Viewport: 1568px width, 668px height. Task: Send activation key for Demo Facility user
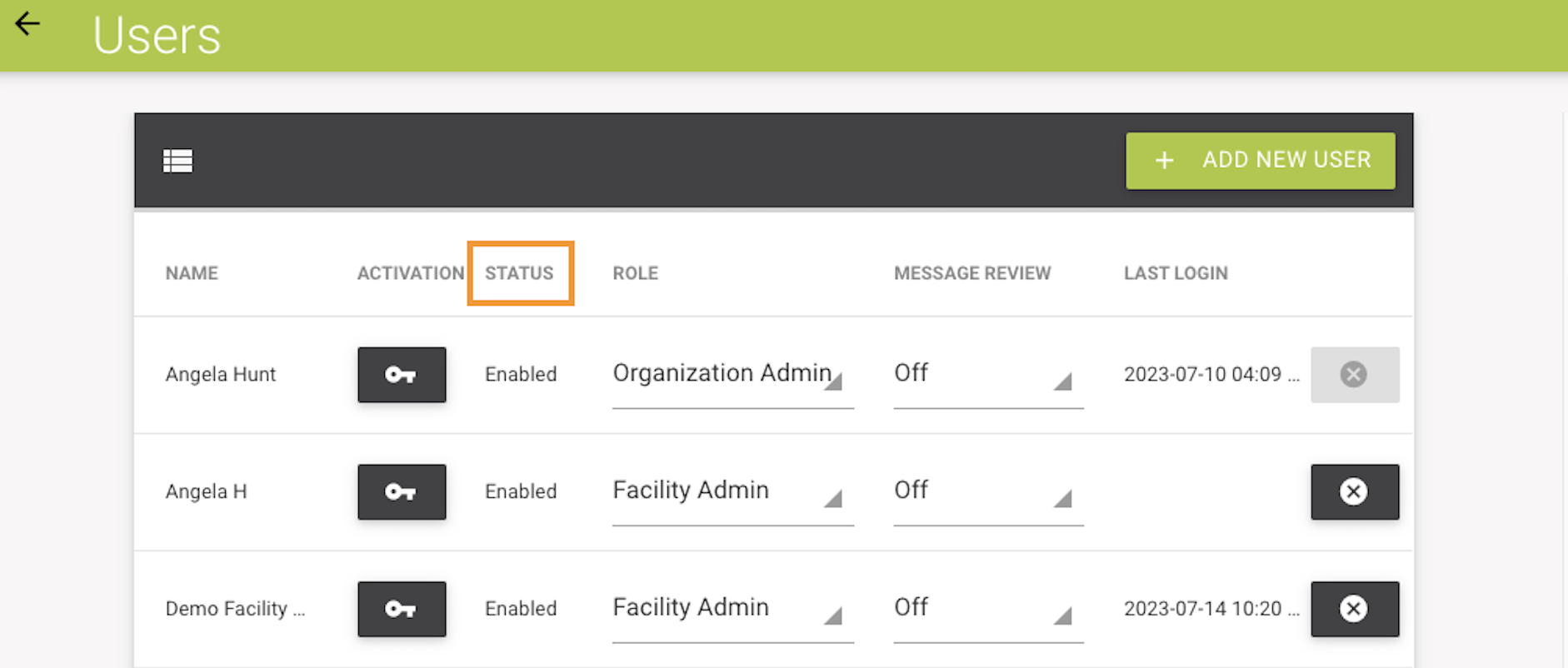(x=402, y=609)
